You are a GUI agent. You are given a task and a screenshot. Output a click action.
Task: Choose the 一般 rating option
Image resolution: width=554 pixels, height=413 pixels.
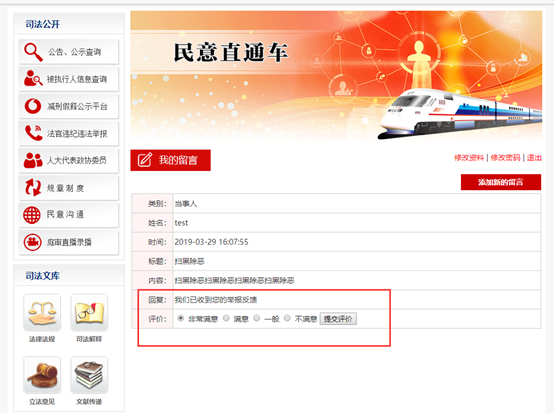[x=257, y=318]
